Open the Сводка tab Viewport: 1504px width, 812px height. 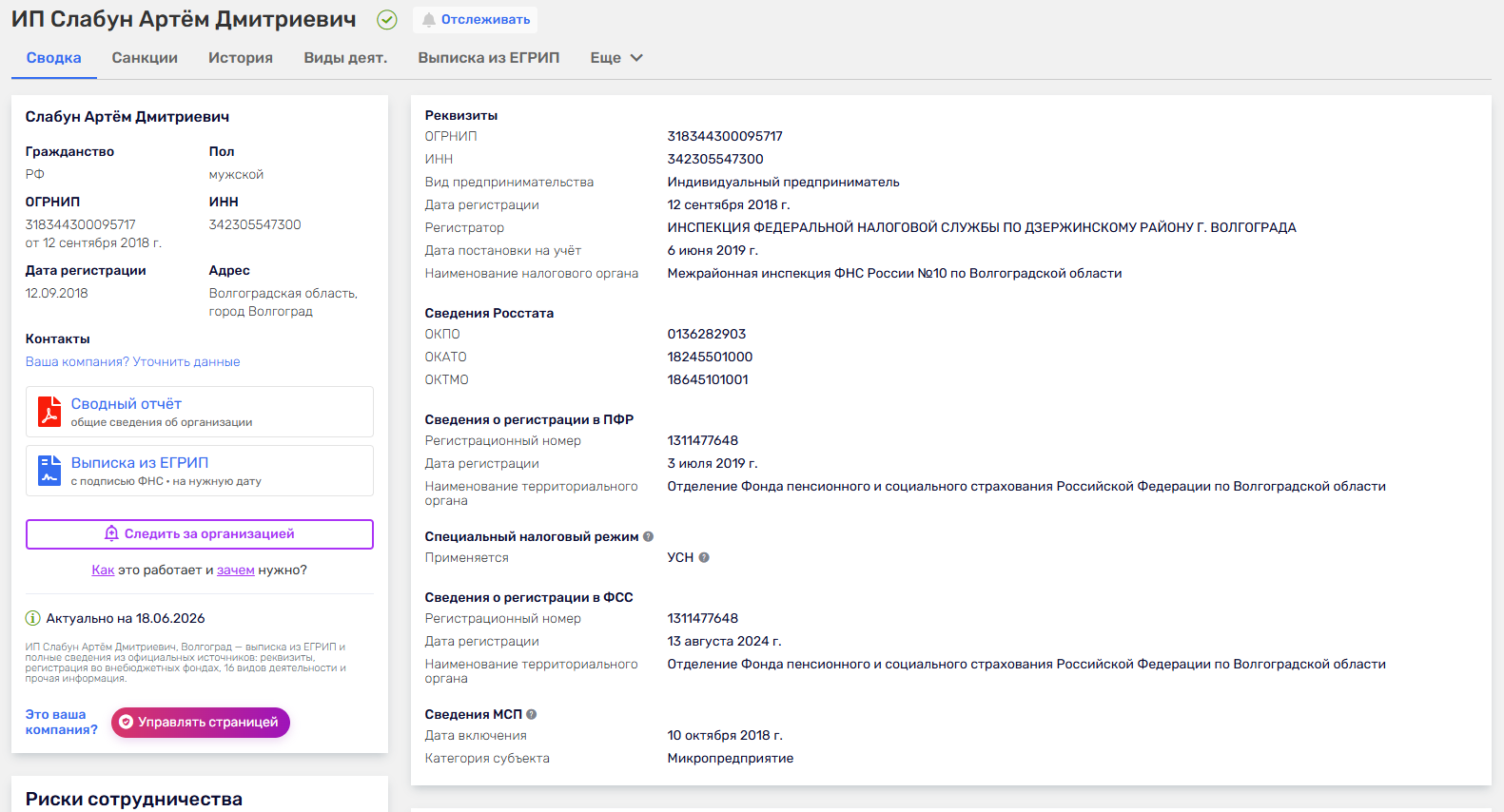54,58
